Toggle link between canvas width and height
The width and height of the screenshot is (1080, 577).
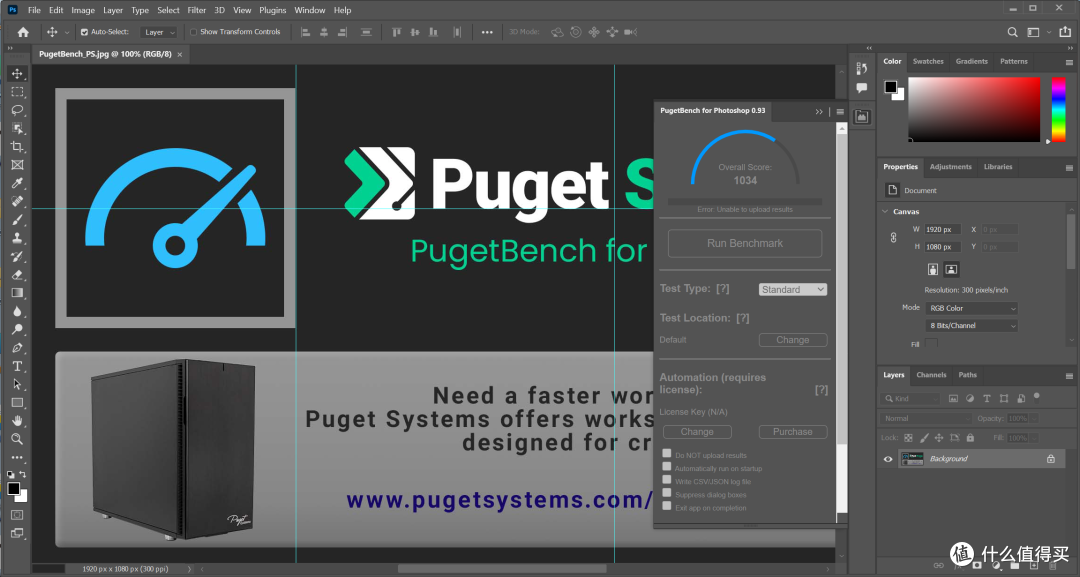(x=893, y=238)
